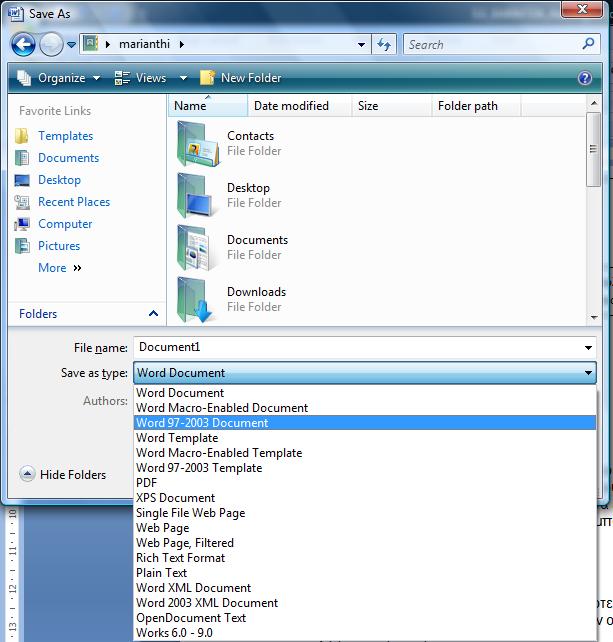Sort by Folder path column
Screen dimensions: 613x642
(x=476, y=106)
